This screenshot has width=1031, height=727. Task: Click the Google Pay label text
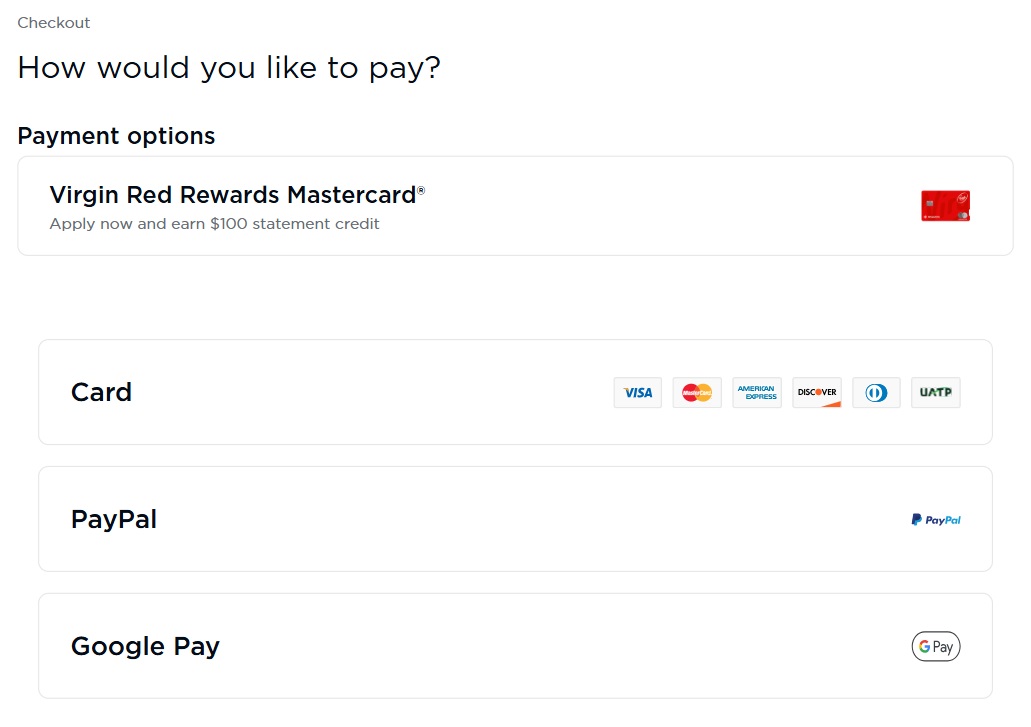click(x=145, y=646)
